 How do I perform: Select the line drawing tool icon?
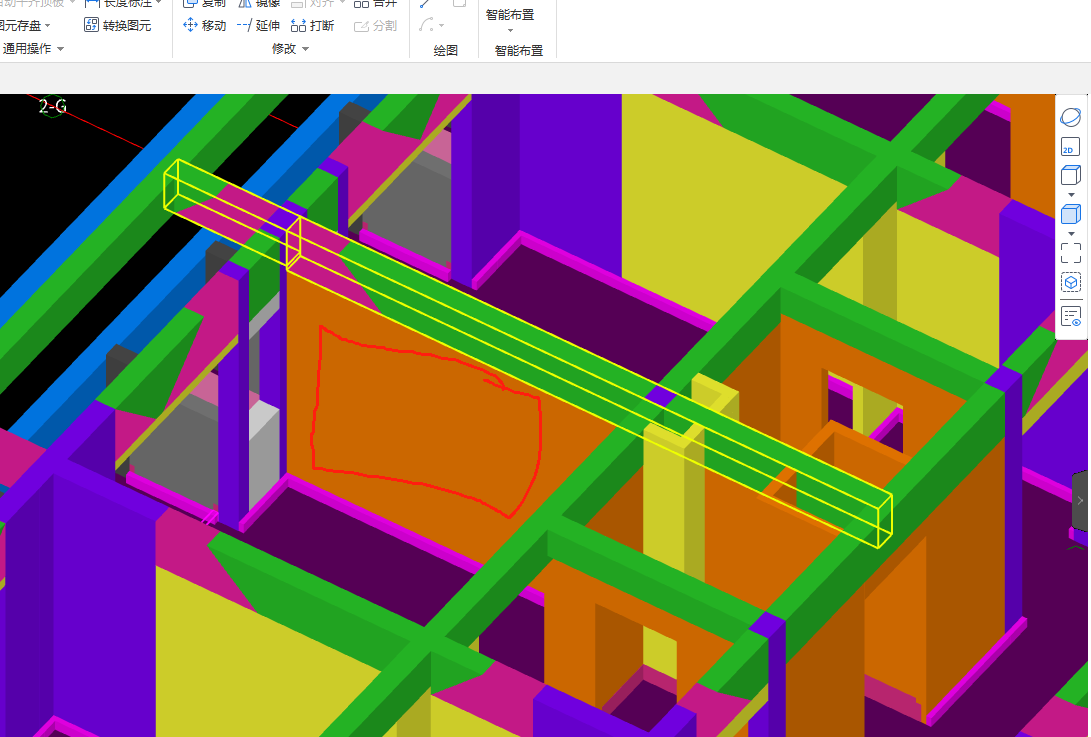(426, 3)
